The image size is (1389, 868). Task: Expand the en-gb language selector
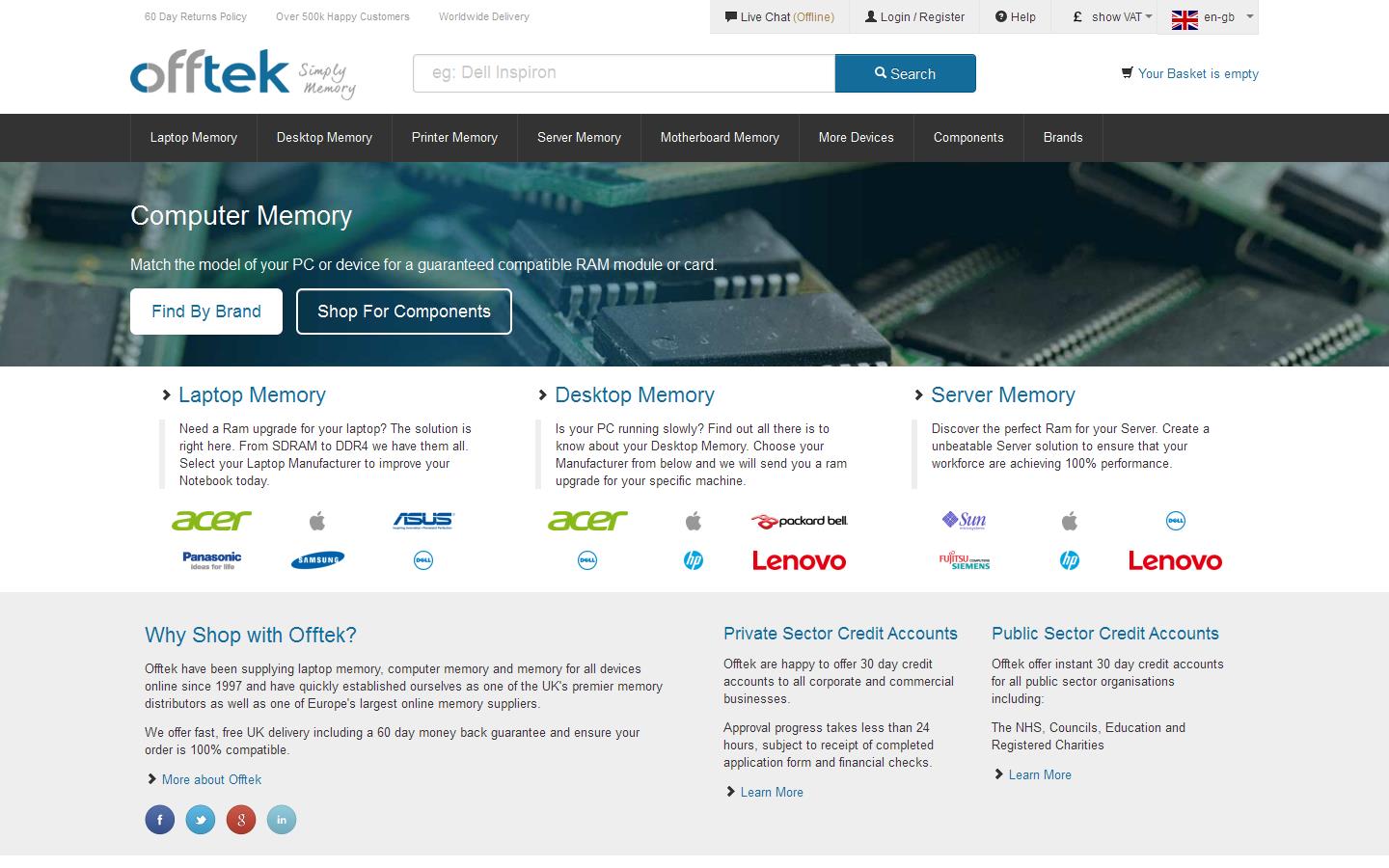(1208, 16)
